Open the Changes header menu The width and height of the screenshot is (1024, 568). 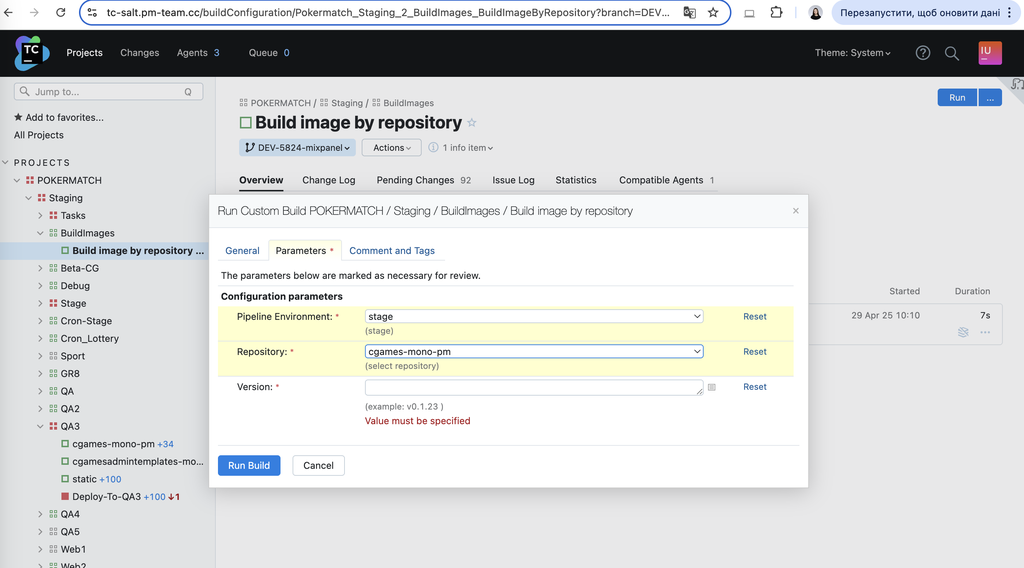[139, 53]
